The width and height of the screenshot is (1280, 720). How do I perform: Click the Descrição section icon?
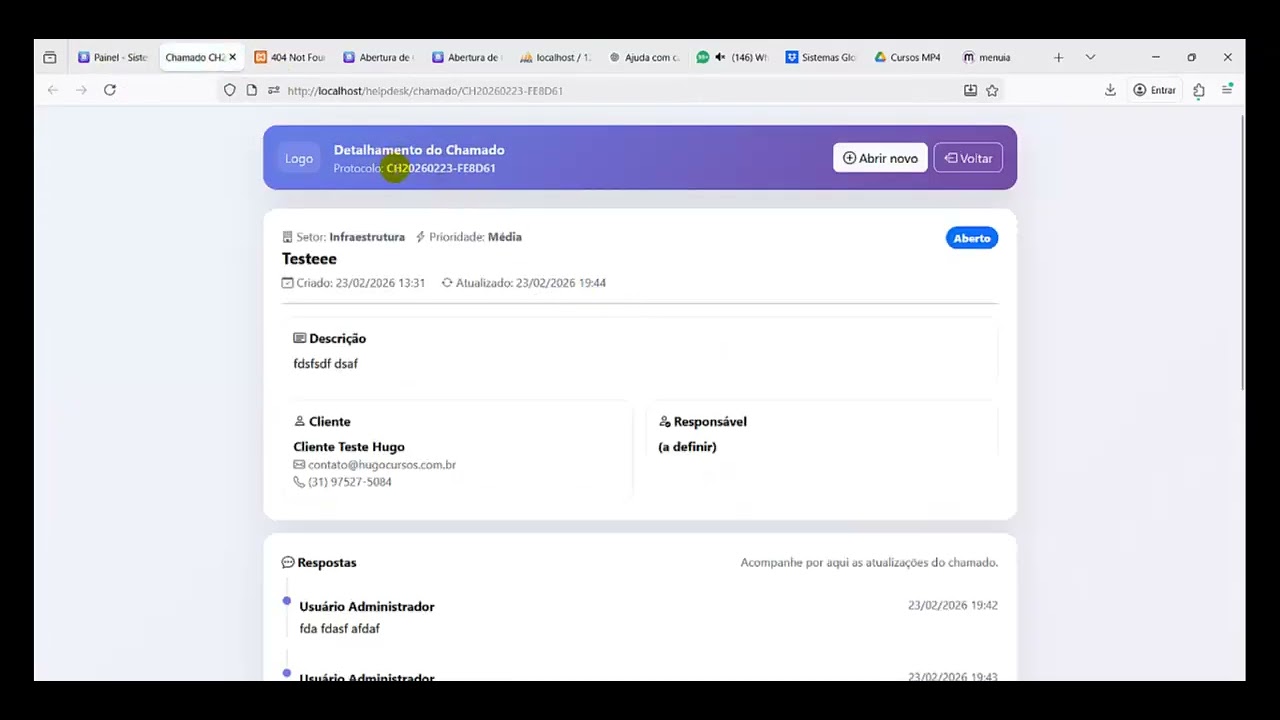299,338
